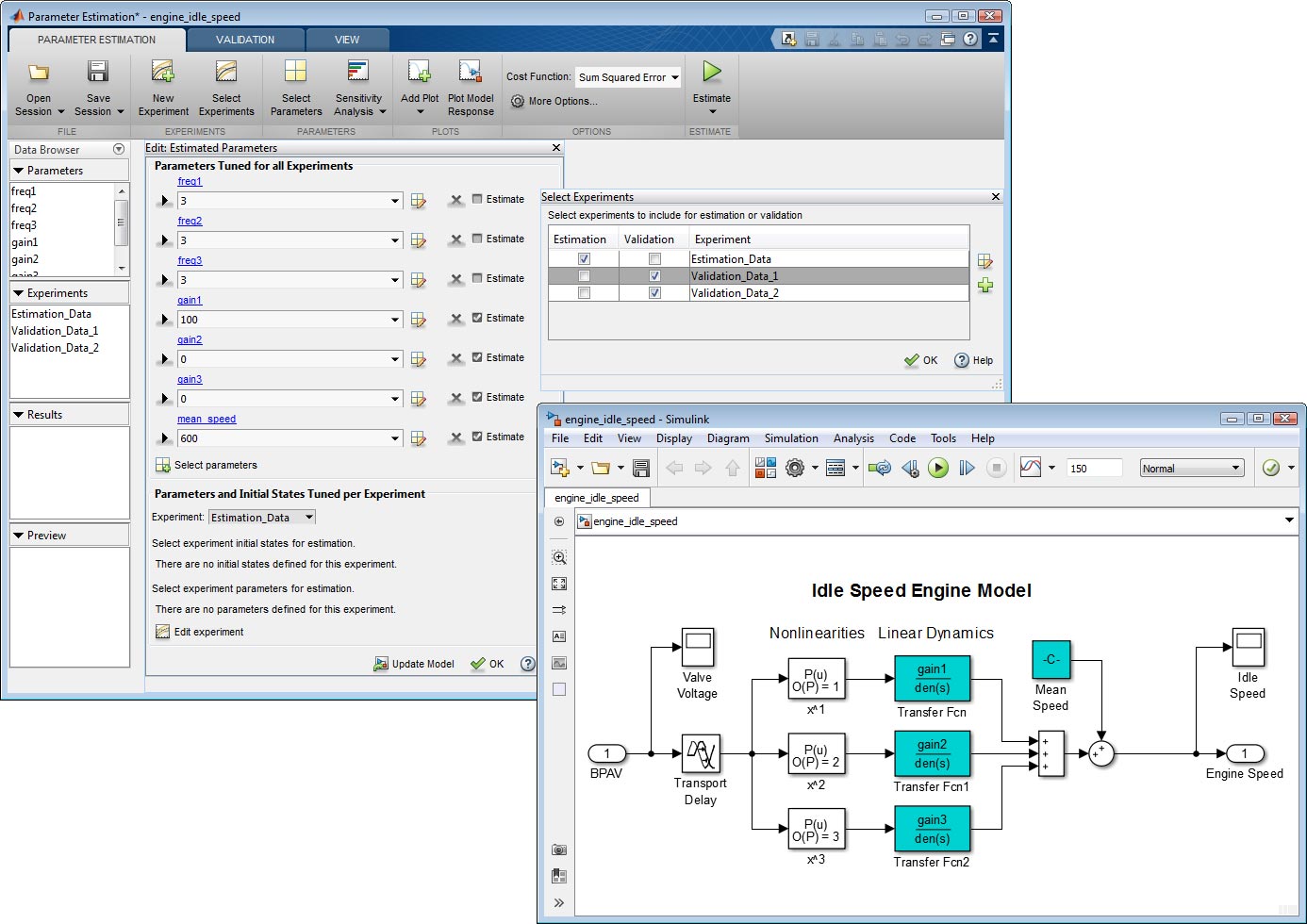This screenshot has width=1307, height=924.
Task: Click the Save Session disk icon
Action: (x=98, y=72)
